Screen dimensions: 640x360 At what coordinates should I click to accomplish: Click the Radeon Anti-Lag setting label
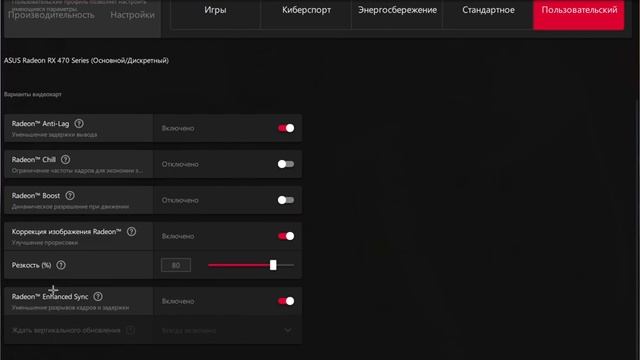[x=40, y=124]
